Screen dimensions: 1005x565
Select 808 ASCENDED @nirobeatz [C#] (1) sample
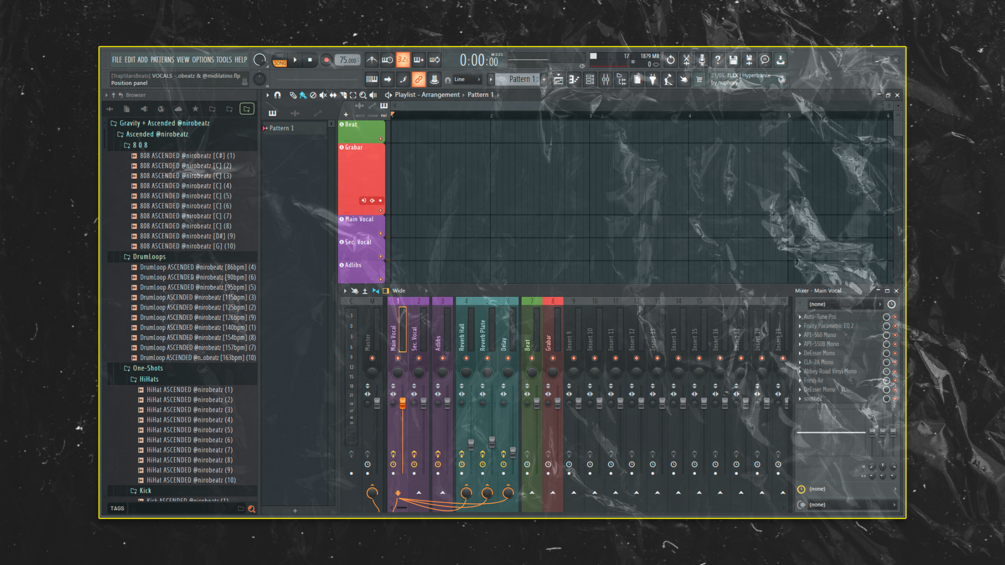[187, 156]
